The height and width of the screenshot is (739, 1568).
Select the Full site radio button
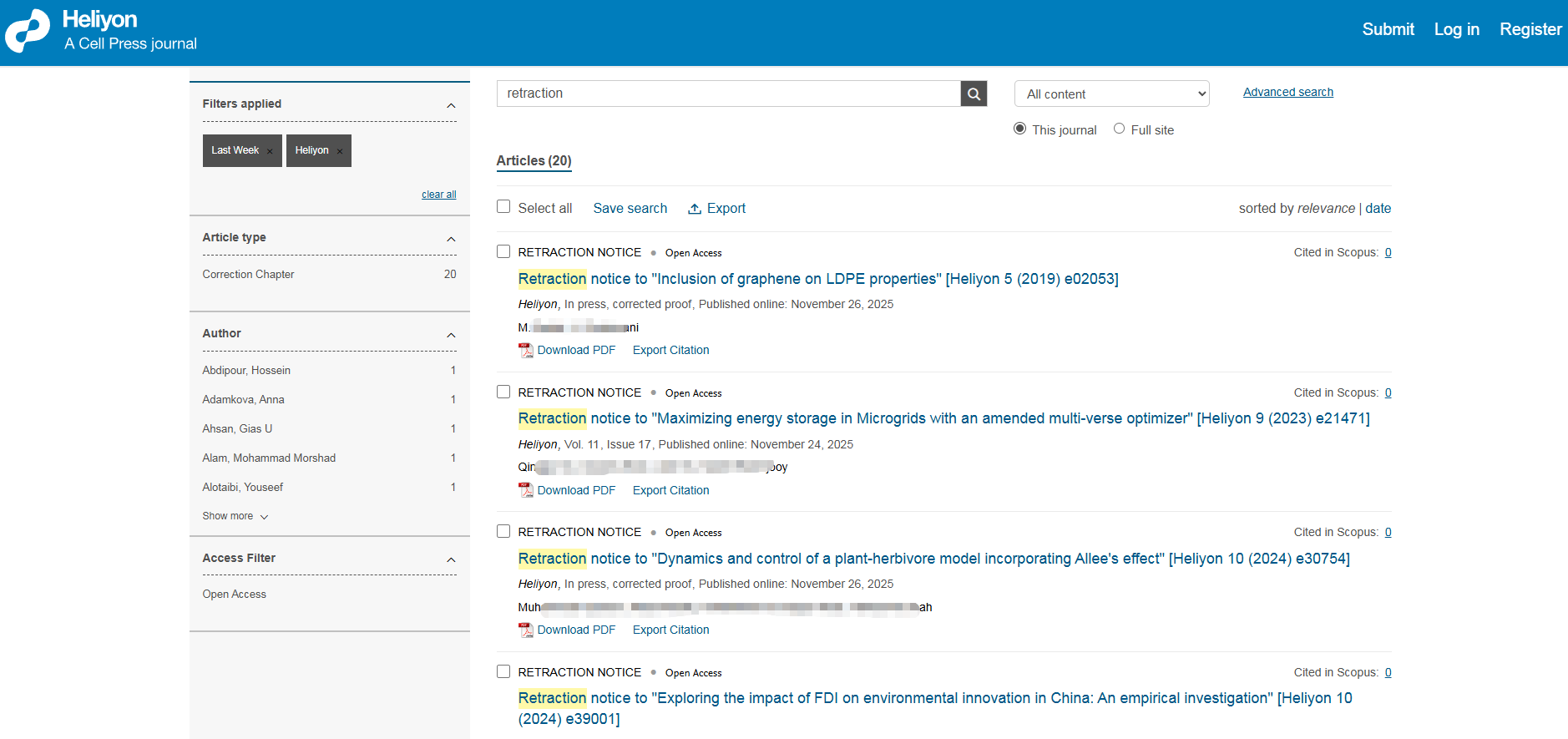pos(1119,129)
